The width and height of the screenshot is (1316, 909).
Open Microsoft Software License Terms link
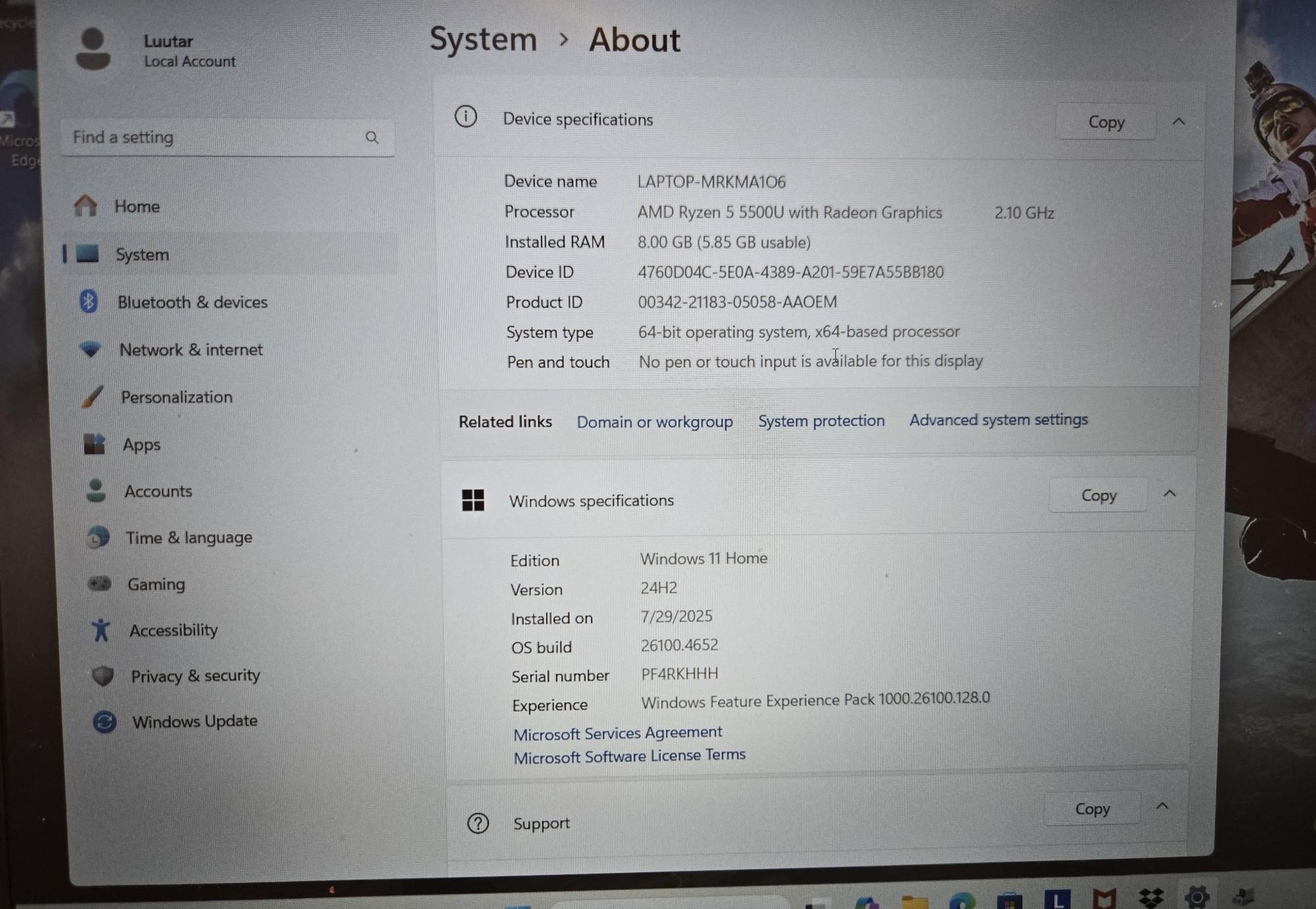coord(630,756)
